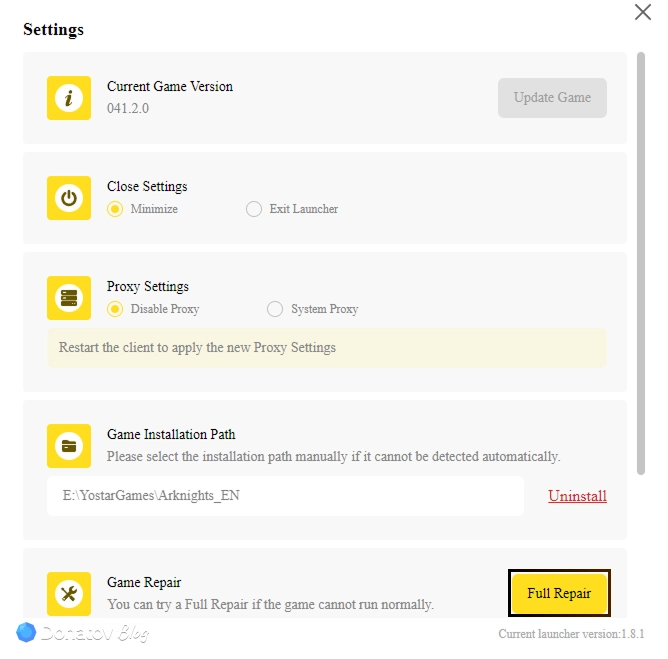Image resolution: width=668 pixels, height=659 pixels.
Task: Choose the Disable Proxy radio option
Action: point(115,309)
